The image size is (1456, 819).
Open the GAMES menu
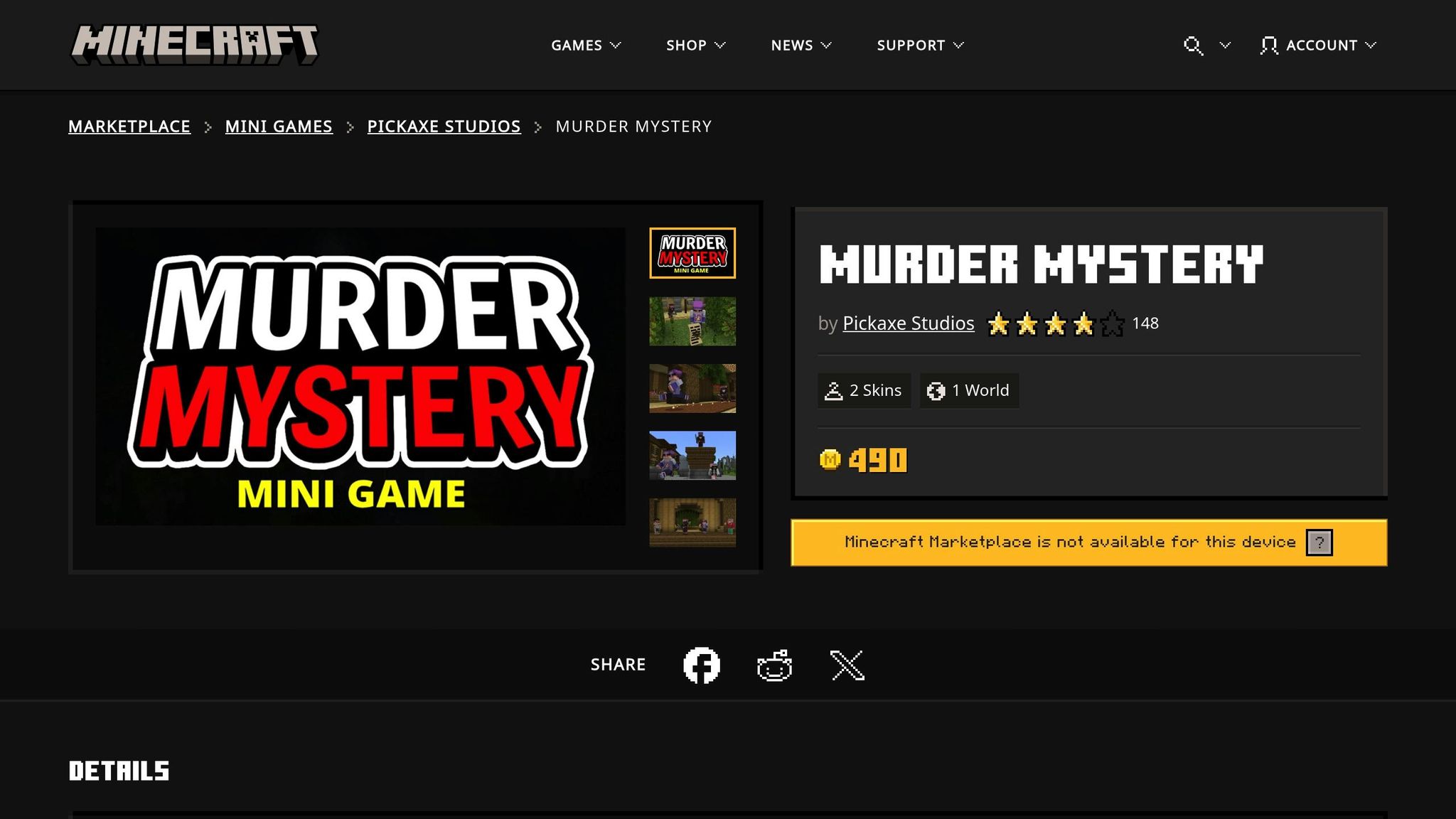click(586, 45)
